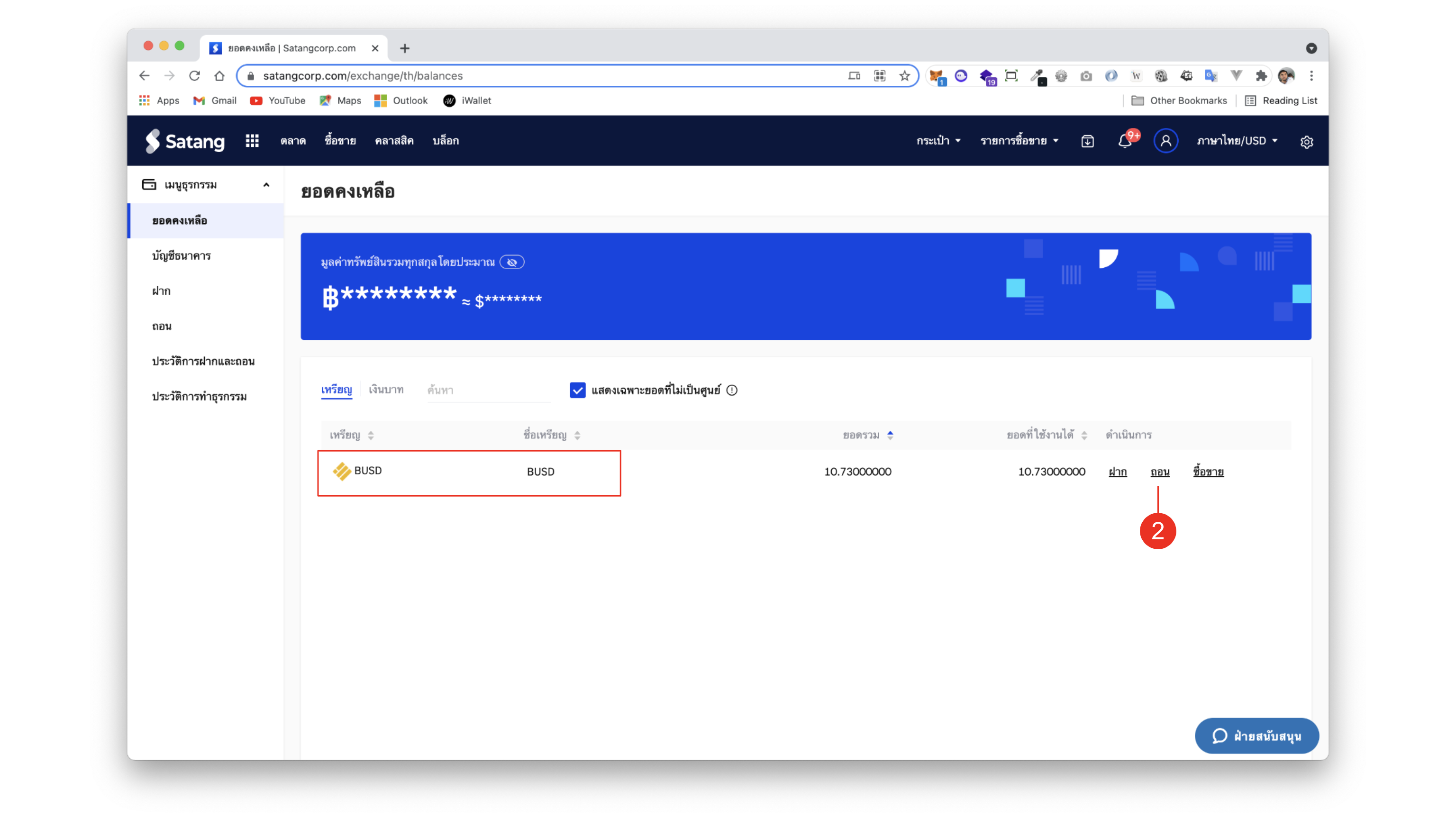Open Chrome three-dot menu
The height and width of the screenshot is (817, 1456).
(1311, 76)
